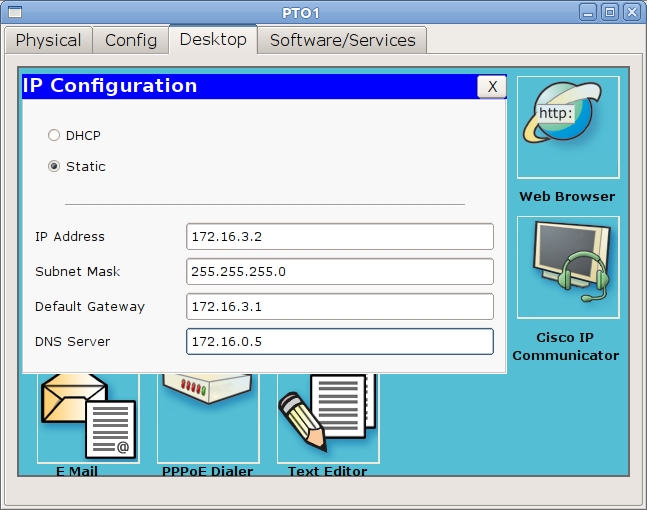The height and width of the screenshot is (510, 647).
Task: Open the PPPoE Dialer icon
Action: pos(208,418)
